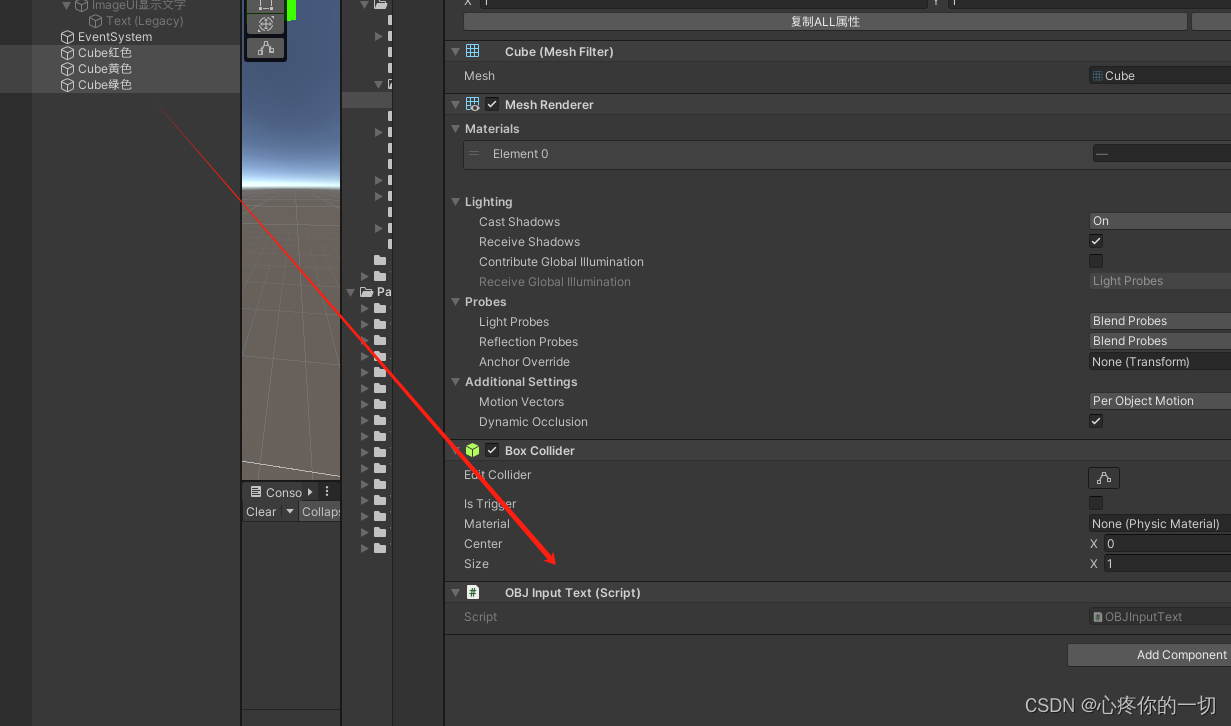
Task: Click the None (Physic Material) field
Action: (1160, 524)
